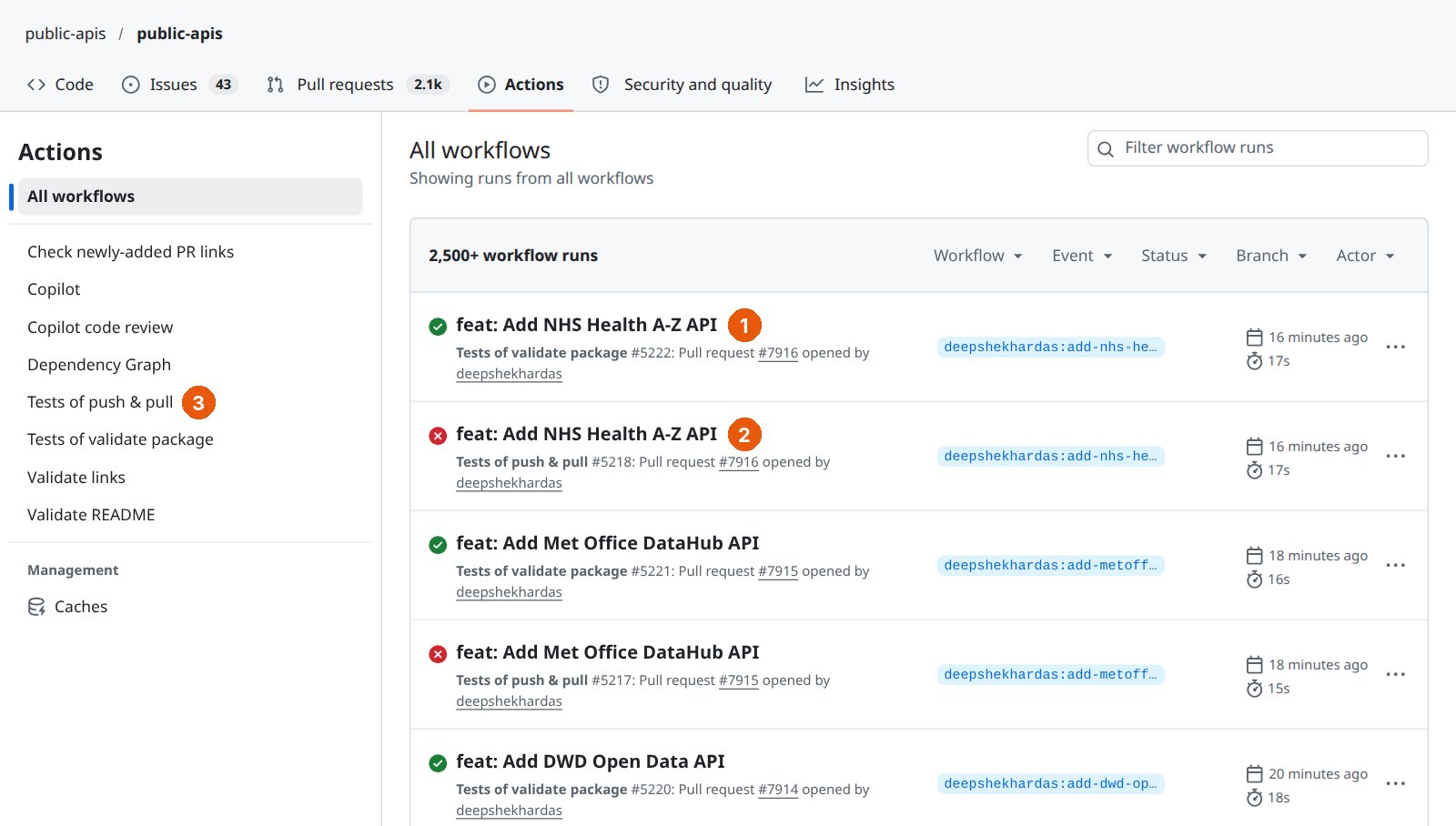This screenshot has height=826, width=1456.
Task: Expand the Branch filter dropdown
Action: (x=1271, y=256)
